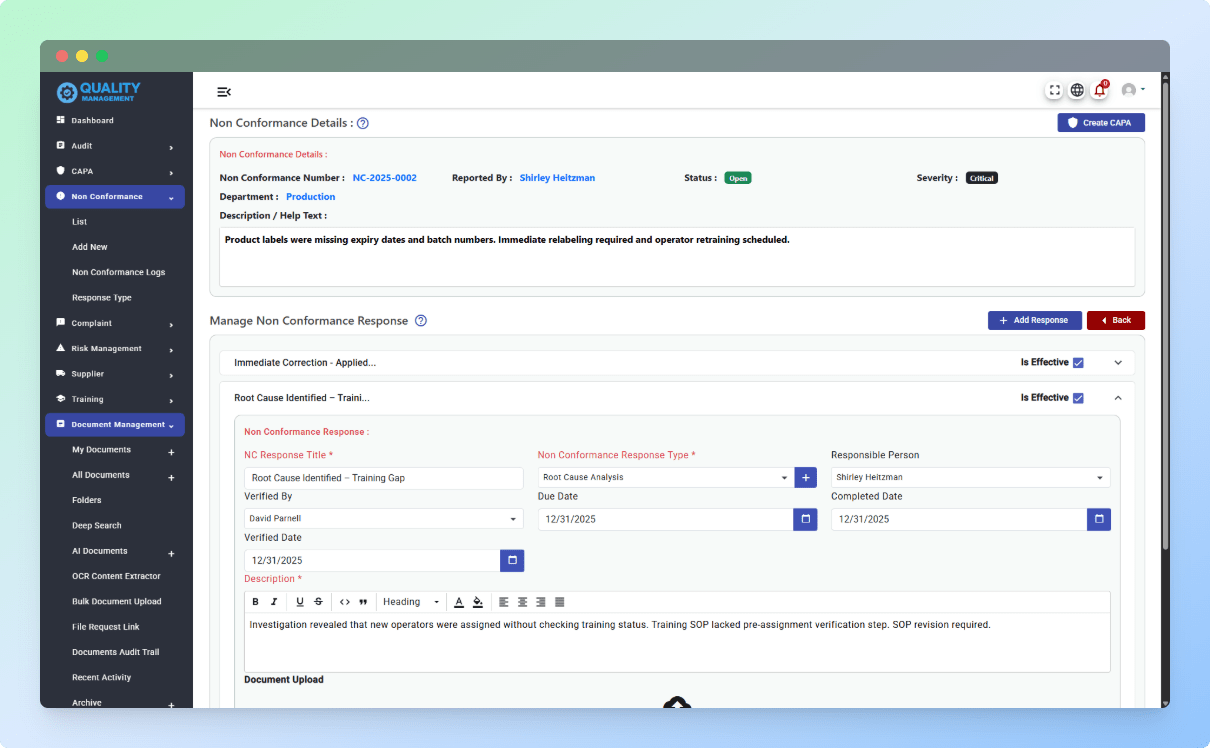Toggle Is Effective for Root Cause response

[1079, 397]
